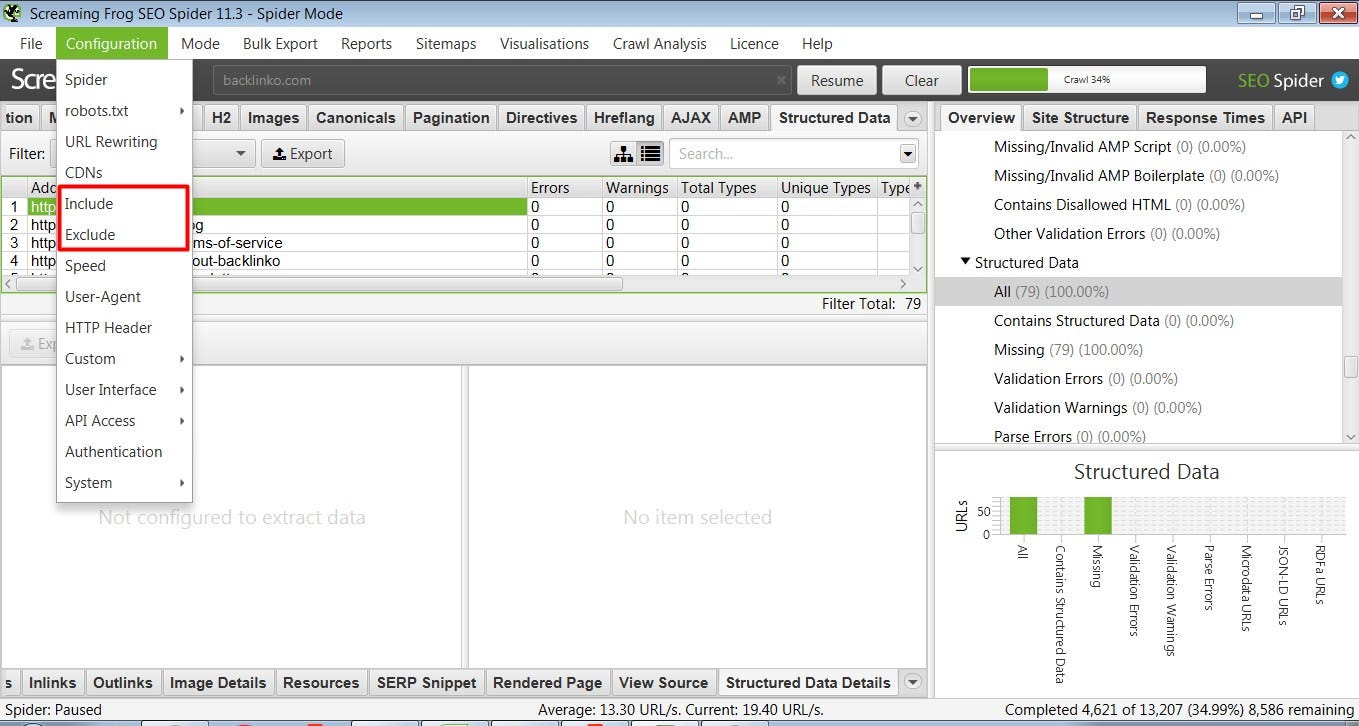Click the Screaming Frog app icon in title bar

pyautogui.click(x=13, y=13)
